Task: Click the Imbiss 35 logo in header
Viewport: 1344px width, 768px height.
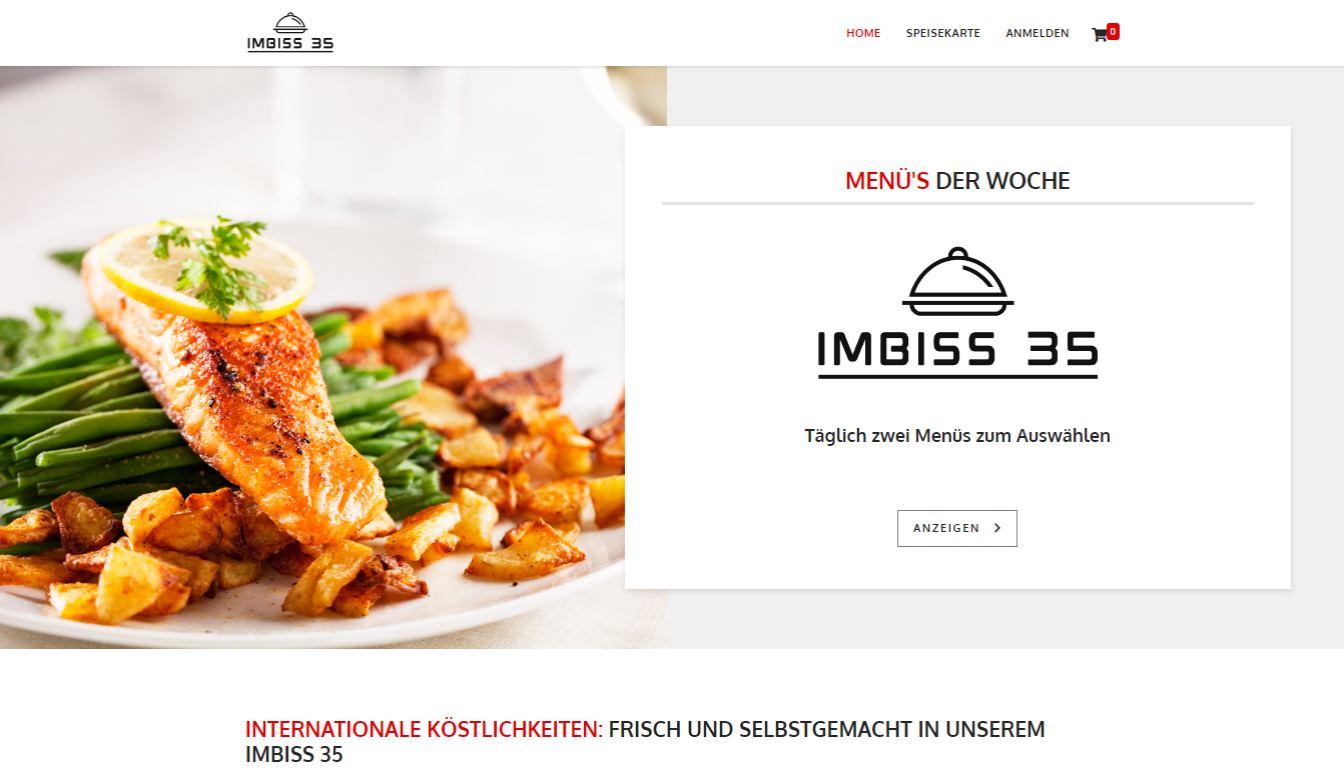Action: pyautogui.click(x=290, y=33)
